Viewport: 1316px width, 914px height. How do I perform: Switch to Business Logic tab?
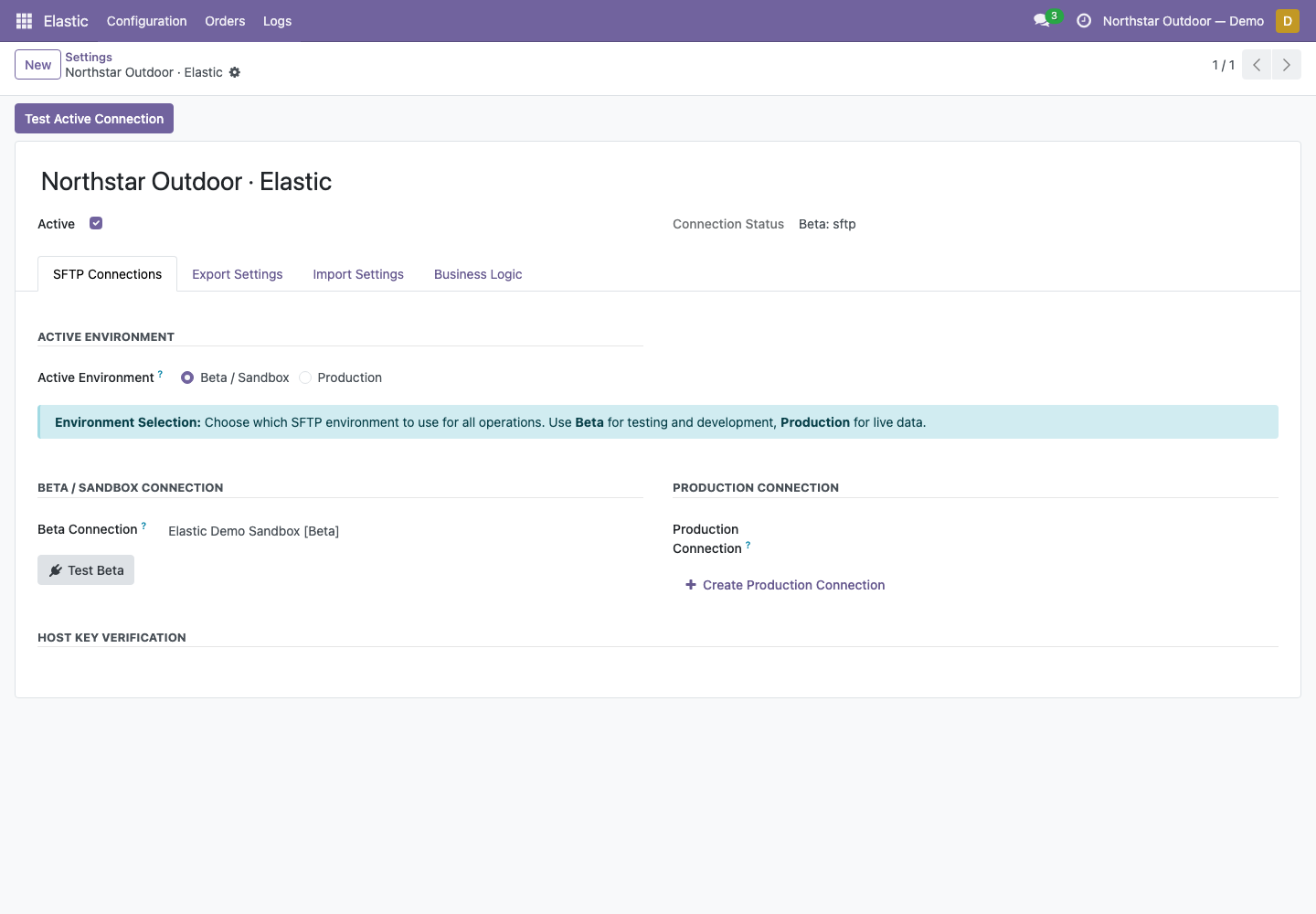click(478, 274)
